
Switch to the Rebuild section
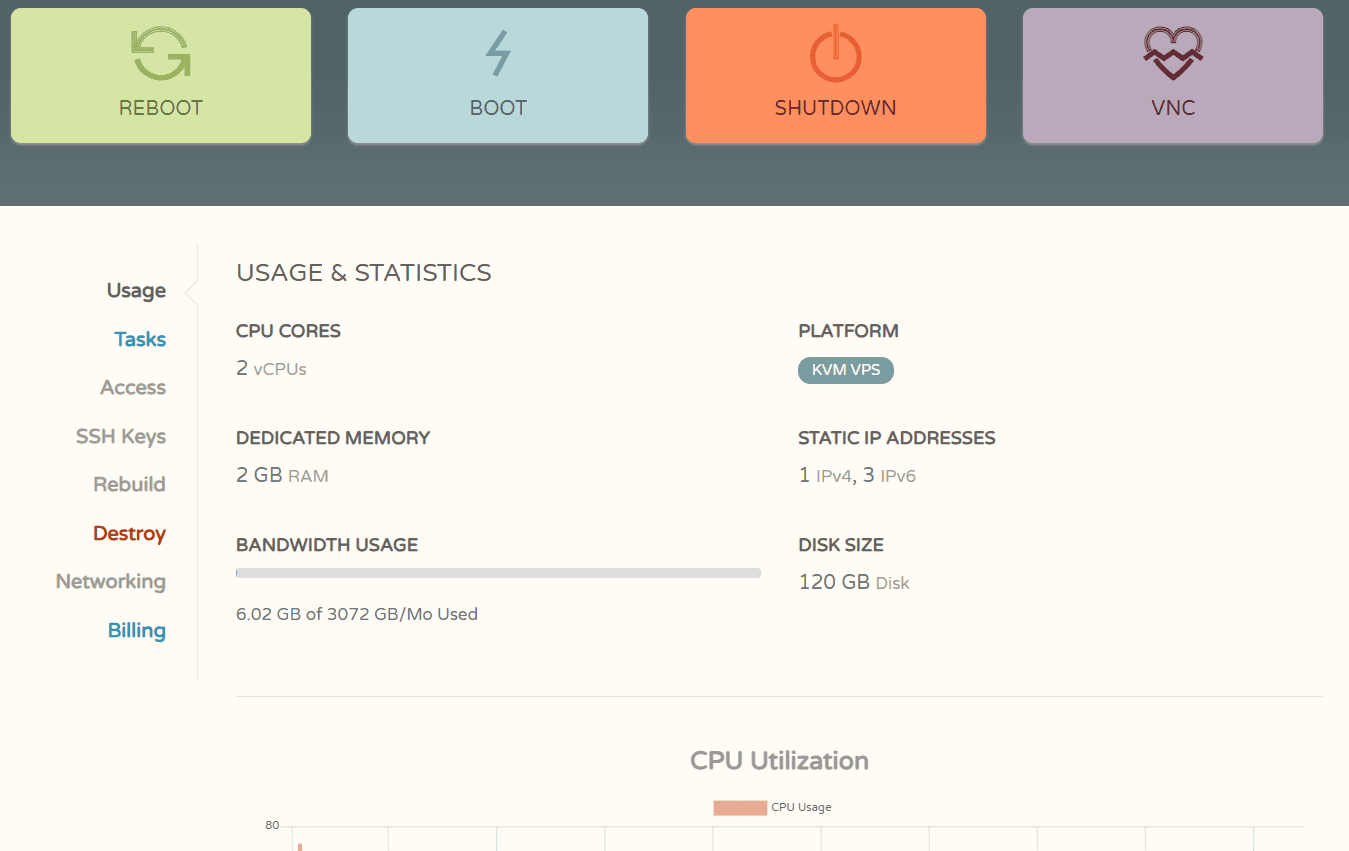pyautogui.click(x=129, y=485)
